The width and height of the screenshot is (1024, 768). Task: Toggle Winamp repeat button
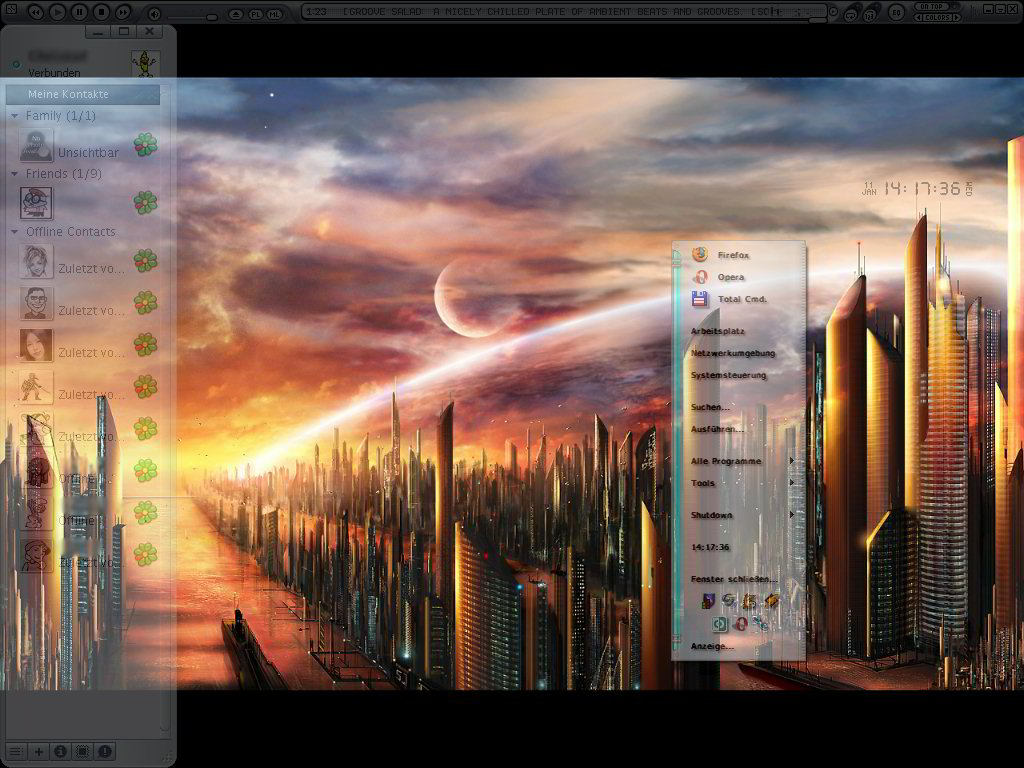pos(850,14)
